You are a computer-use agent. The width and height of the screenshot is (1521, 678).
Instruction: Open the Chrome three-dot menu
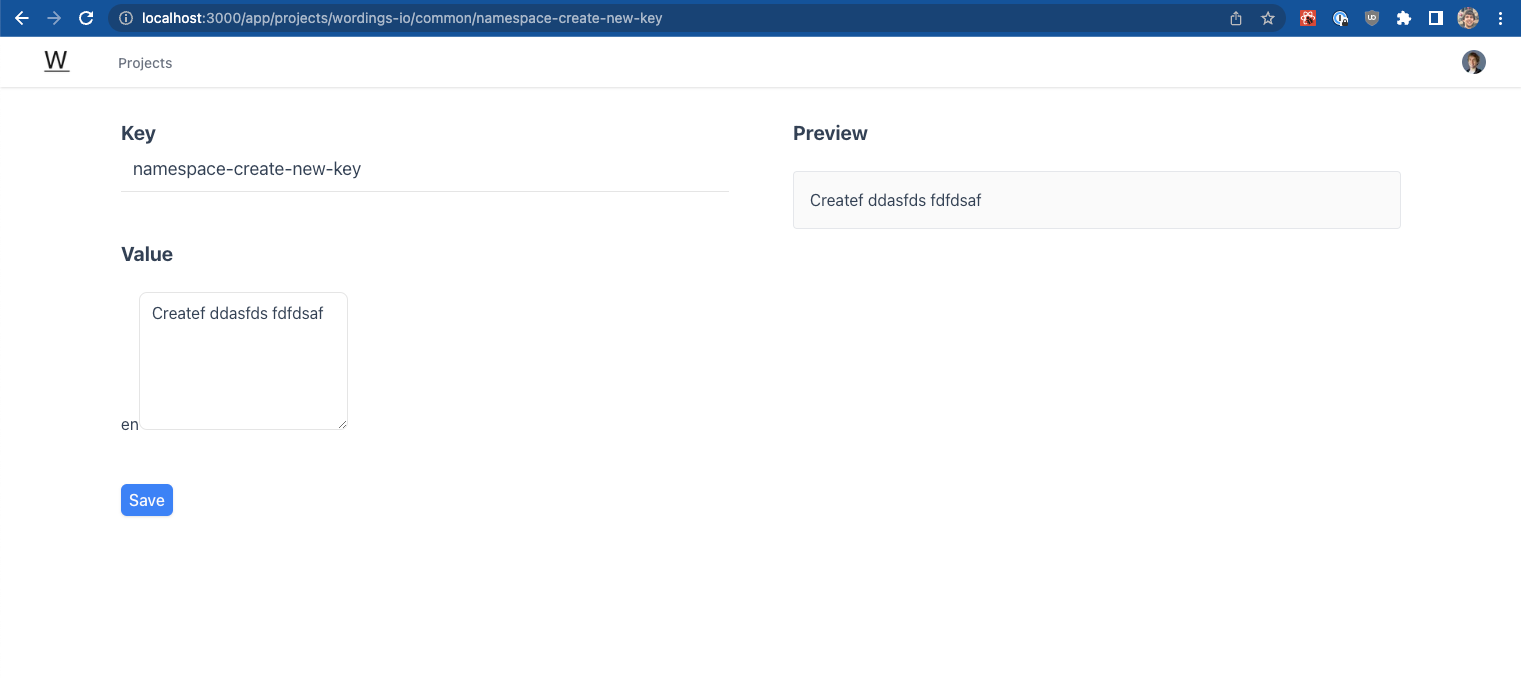[1500, 18]
